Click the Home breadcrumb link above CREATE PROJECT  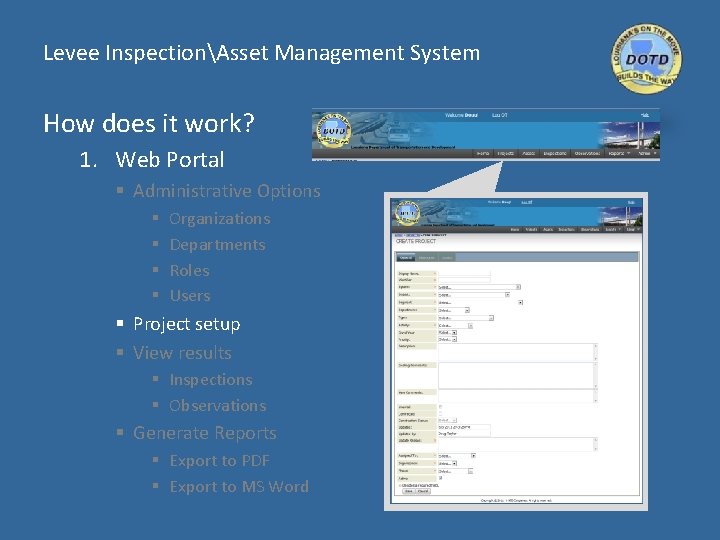[399, 235]
